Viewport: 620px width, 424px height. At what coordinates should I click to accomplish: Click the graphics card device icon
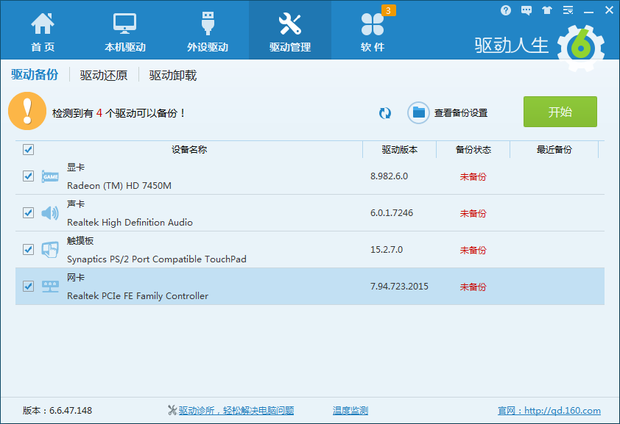pyautogui.click(x=50, y=176)
